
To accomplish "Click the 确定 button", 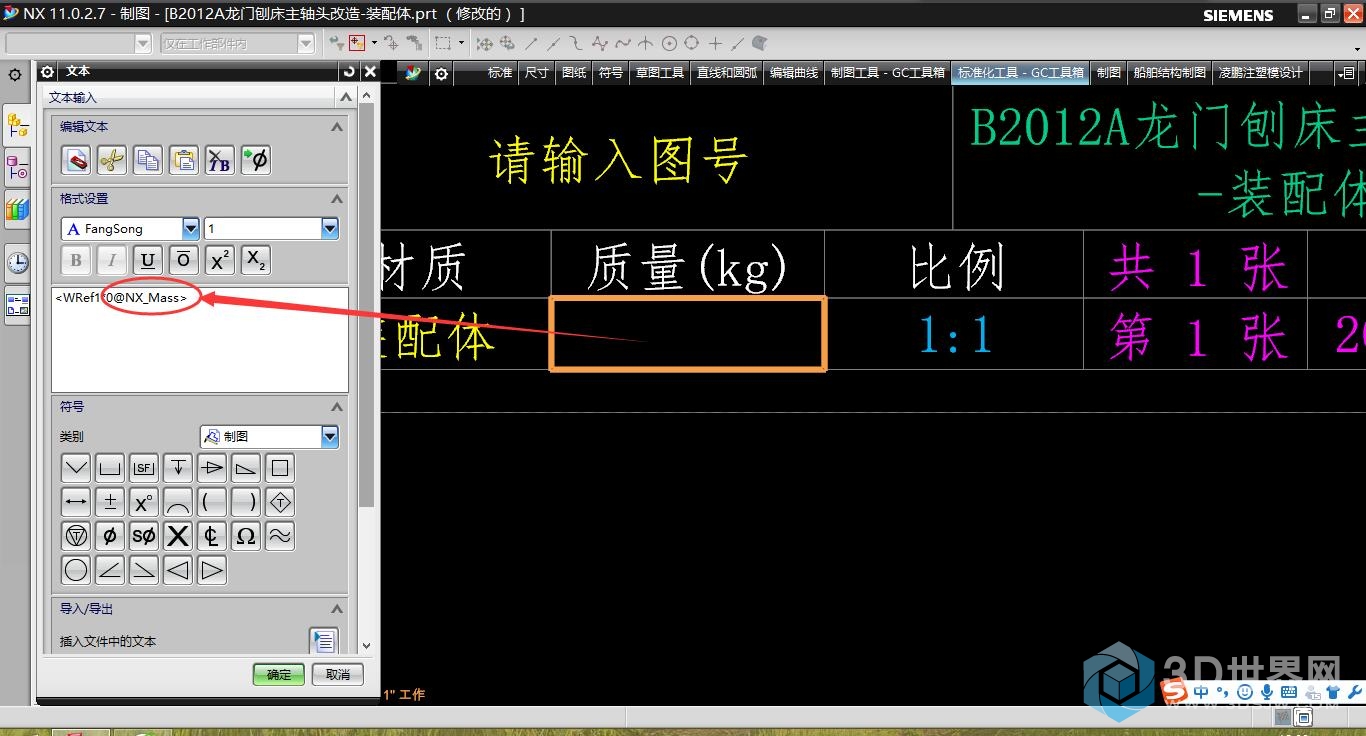I will coord(279,674).
